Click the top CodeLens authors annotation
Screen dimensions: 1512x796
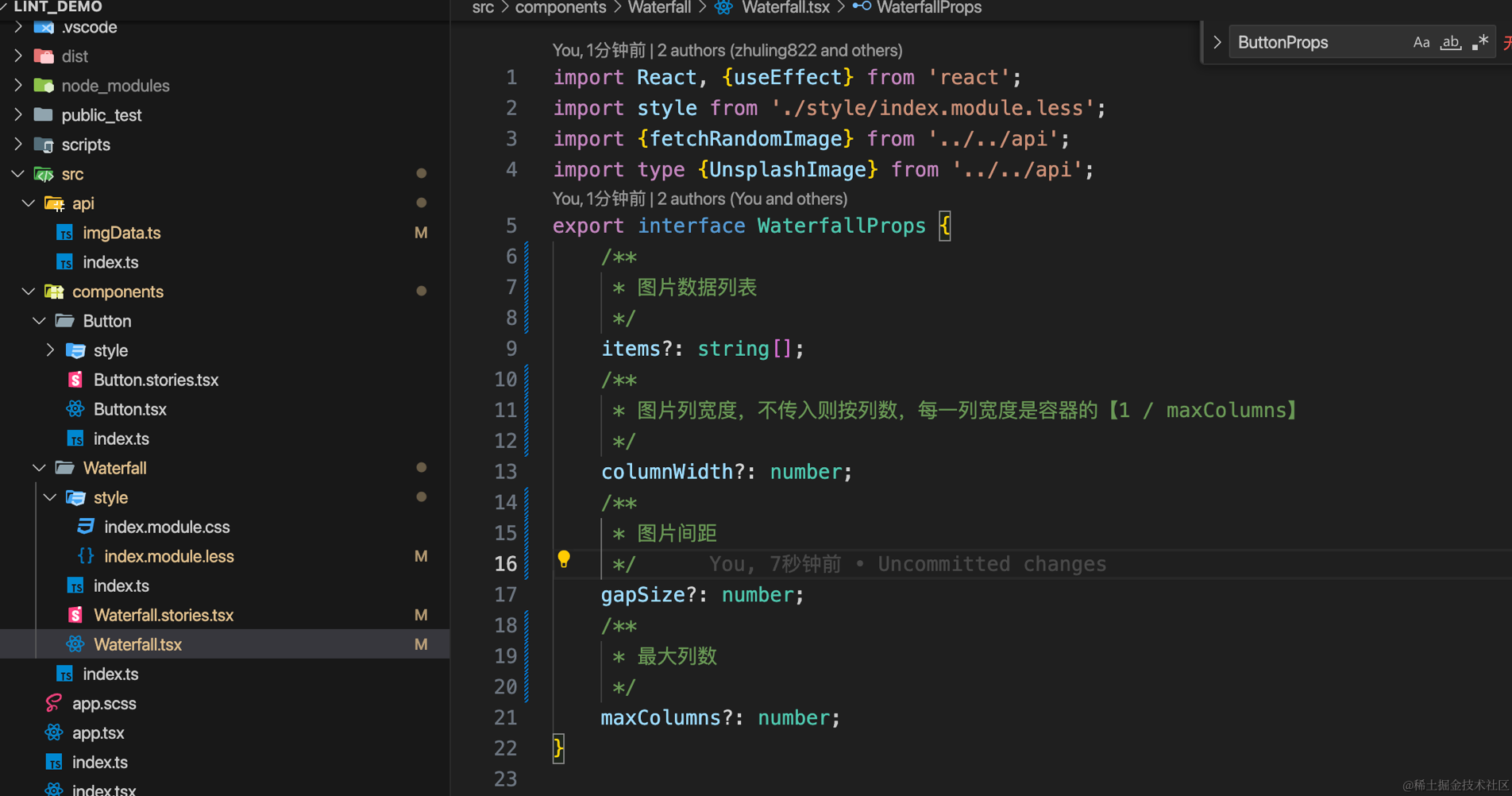click(x=727, y=50)
